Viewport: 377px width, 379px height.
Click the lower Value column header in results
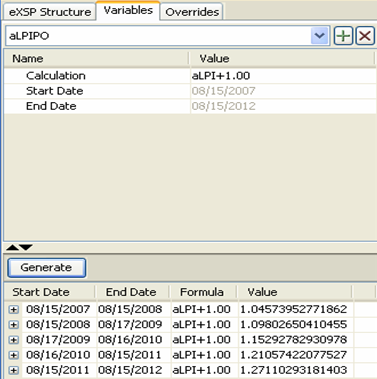click(295, 292)
